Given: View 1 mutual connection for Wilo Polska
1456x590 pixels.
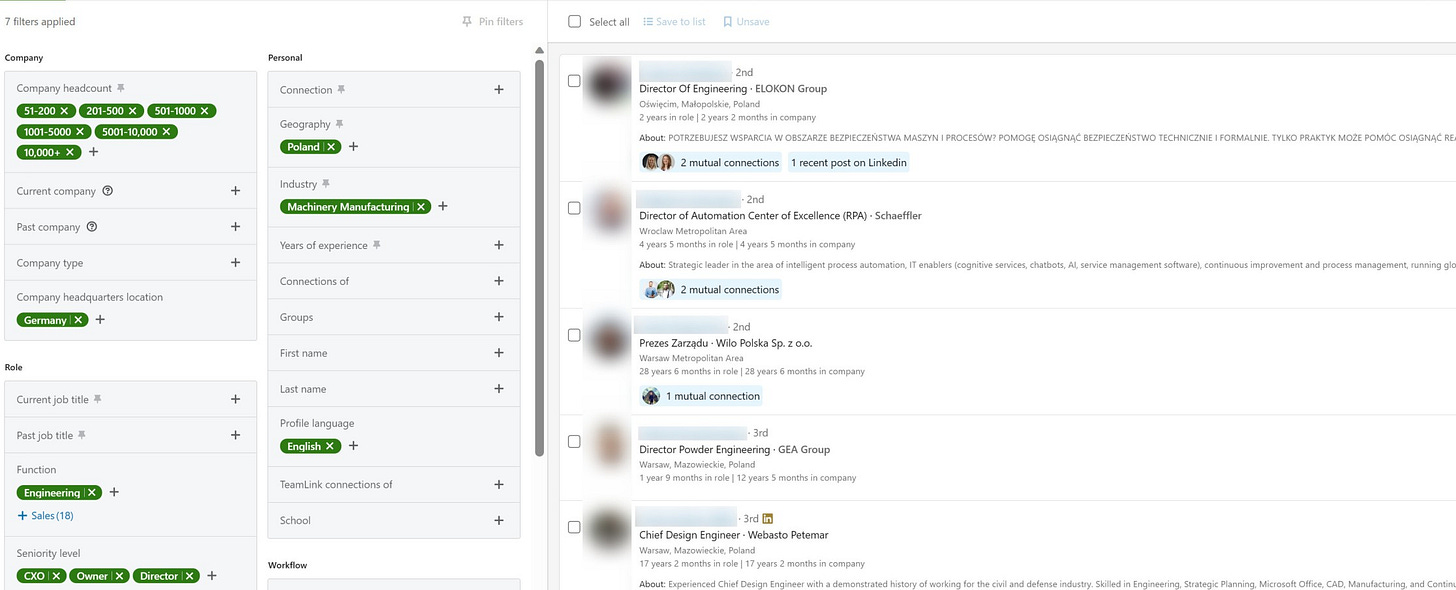Looking at the screenshot, I should [x=701, y=396].
